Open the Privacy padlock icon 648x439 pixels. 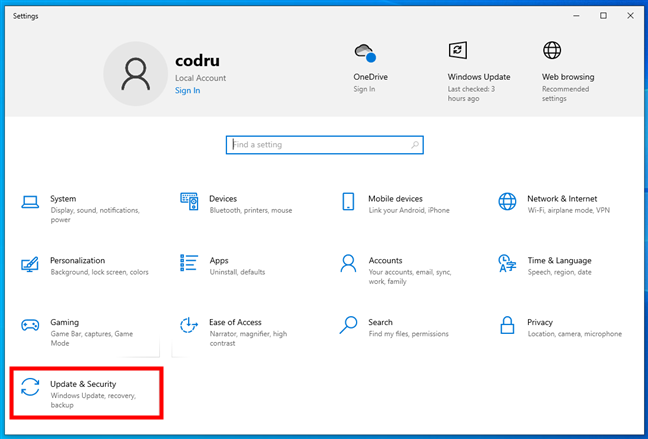tap(507, 325)
